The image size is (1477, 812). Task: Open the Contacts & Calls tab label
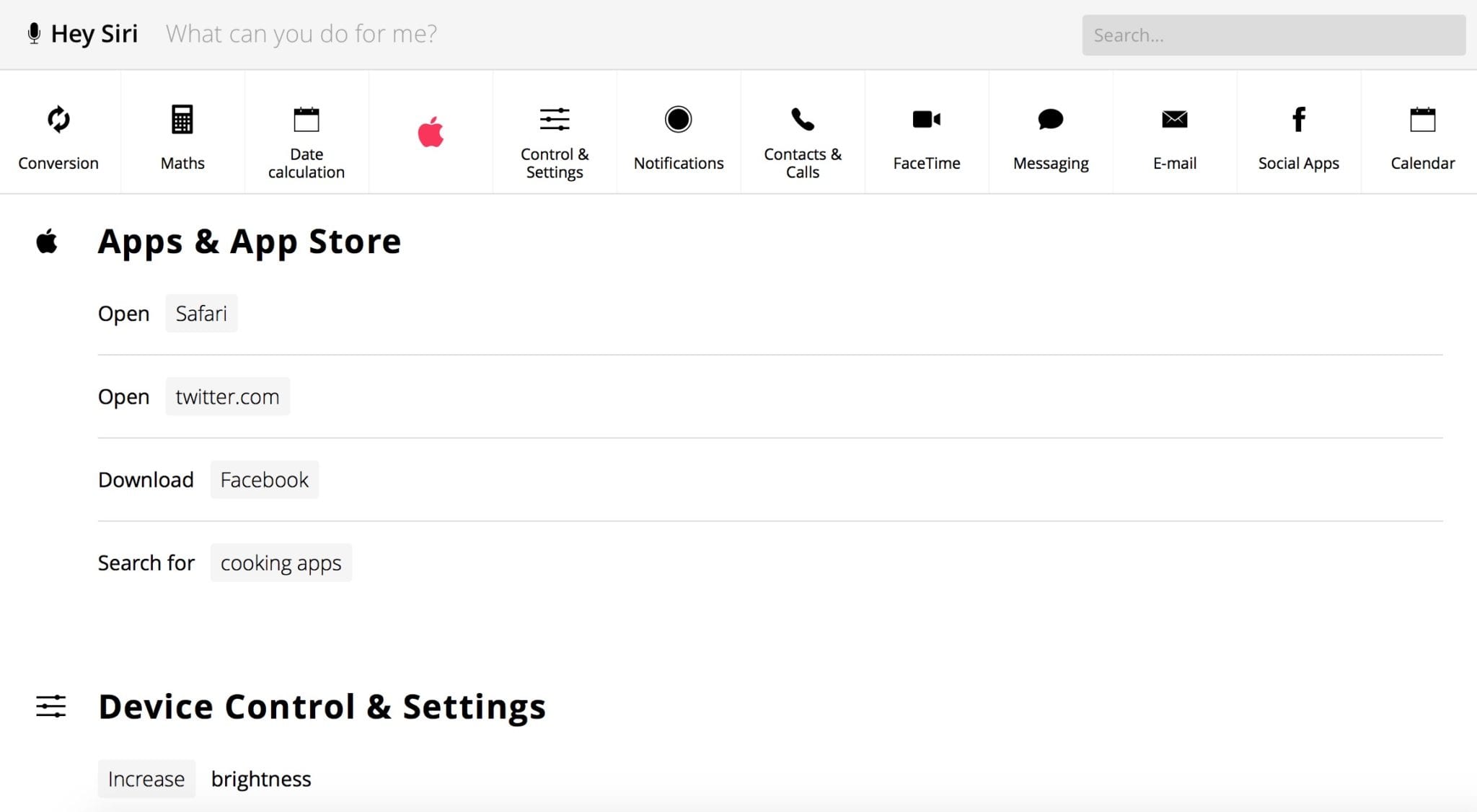coord(803,163)
